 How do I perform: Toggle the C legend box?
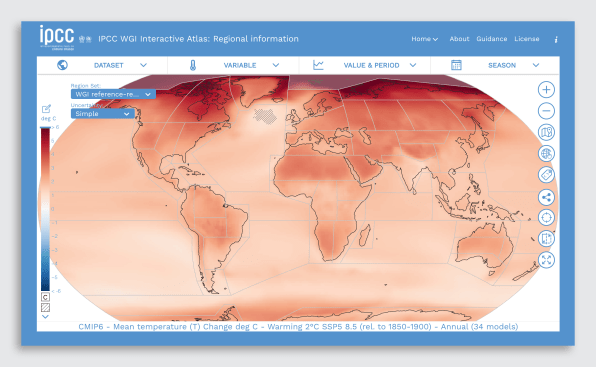point(45,297)
